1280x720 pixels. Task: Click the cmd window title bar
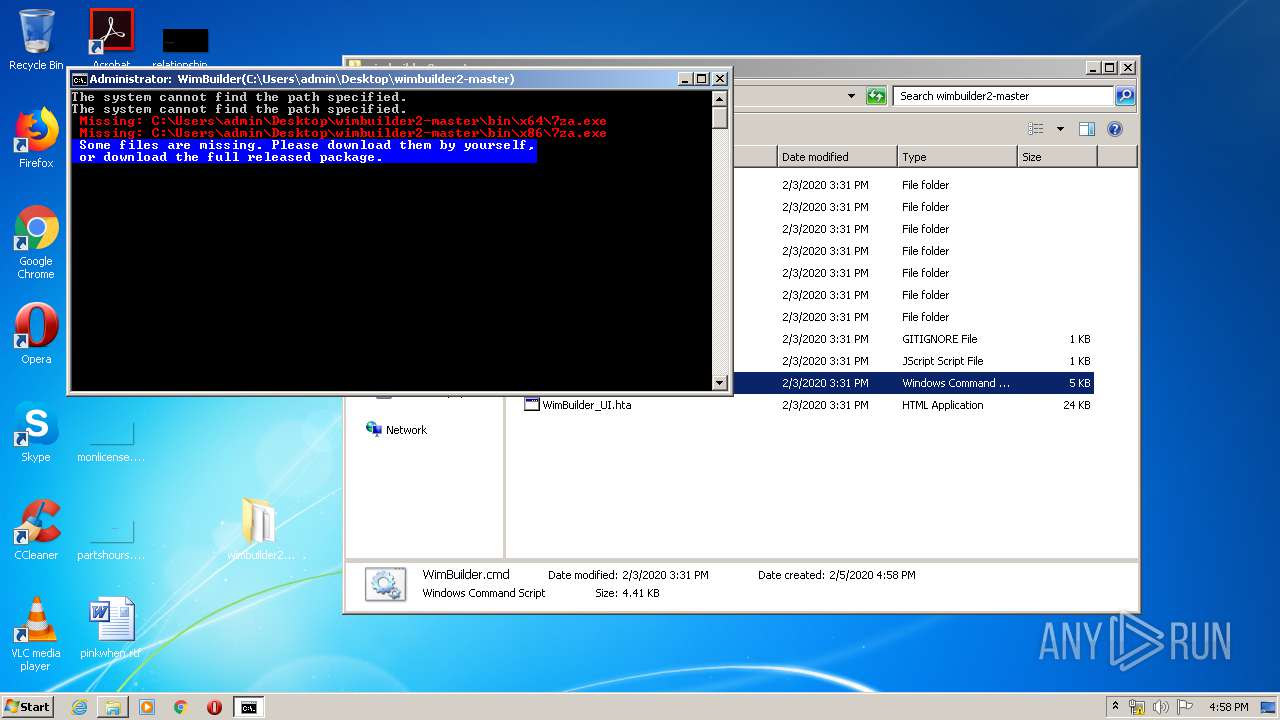pos(400,79)
